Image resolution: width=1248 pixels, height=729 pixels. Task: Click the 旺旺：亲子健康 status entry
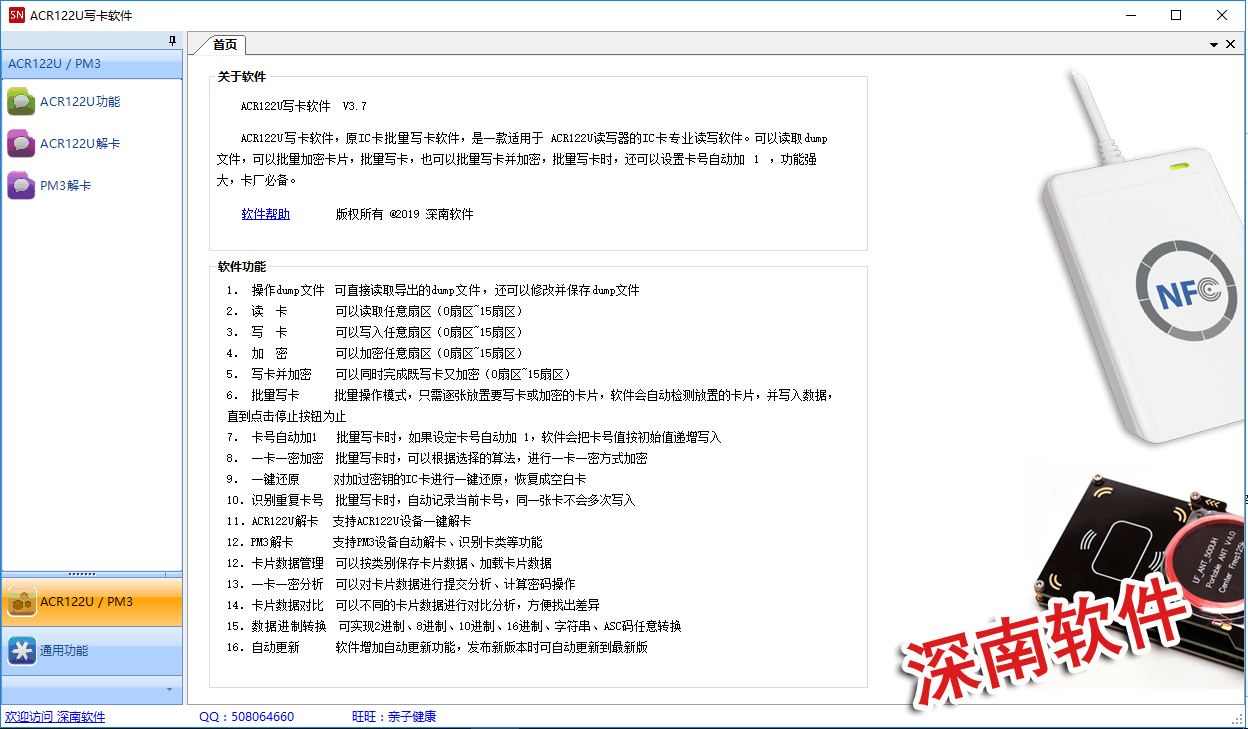(394, 717)
